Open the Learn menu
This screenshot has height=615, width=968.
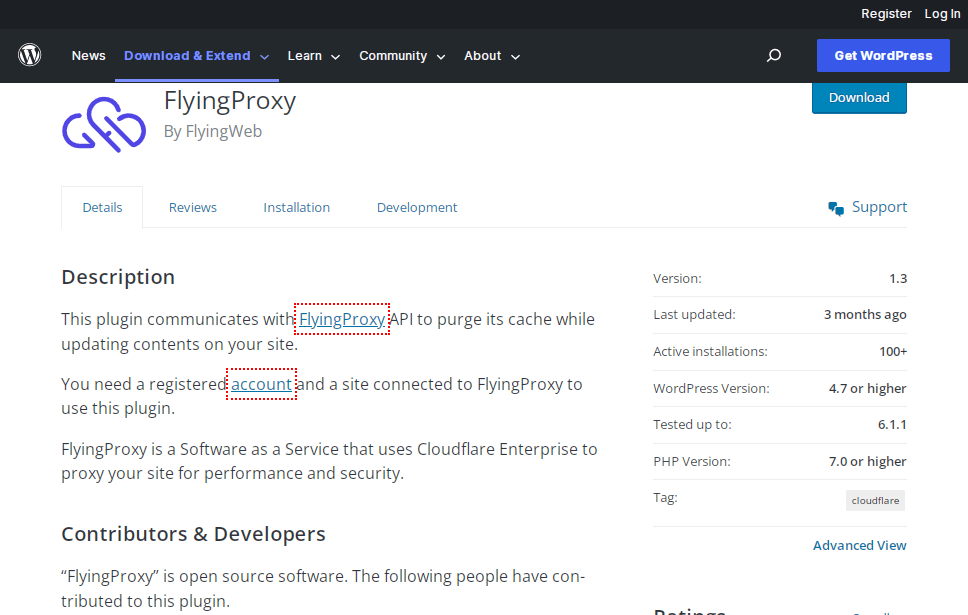coord(304,56)
